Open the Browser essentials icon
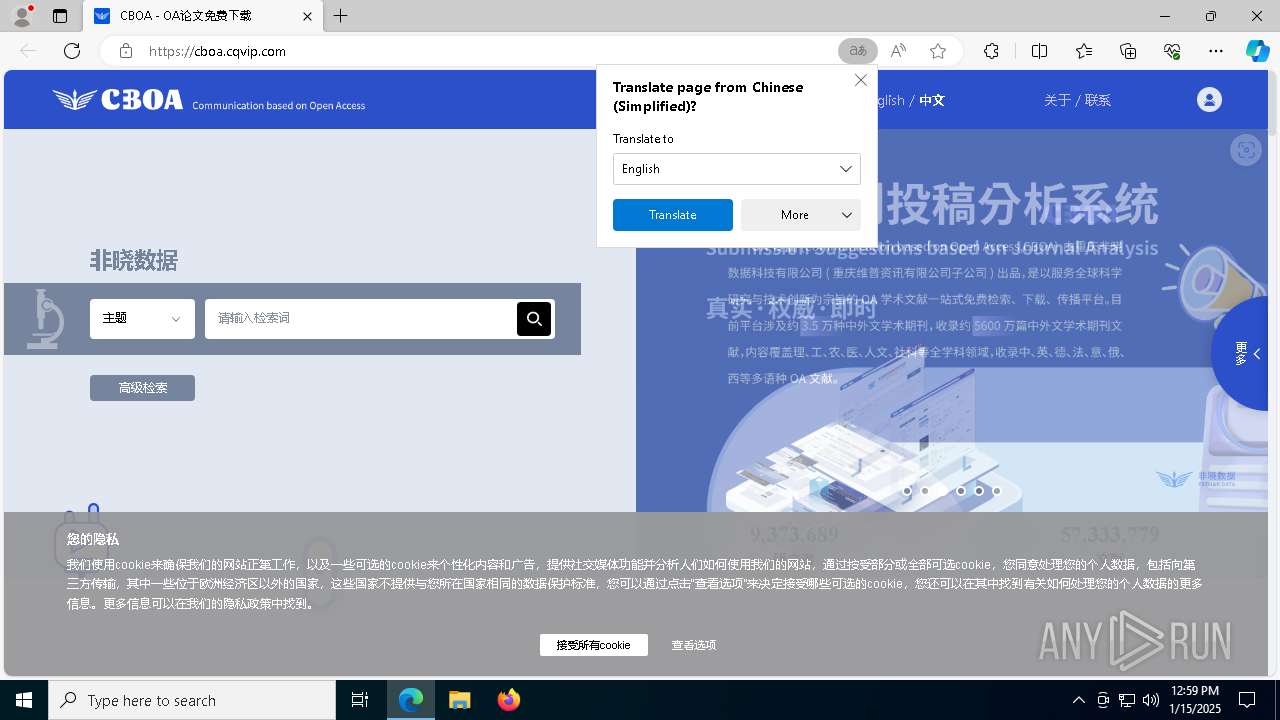Screen dimensions: 1280x720 pyautogui.click(x=1172, y=51)
